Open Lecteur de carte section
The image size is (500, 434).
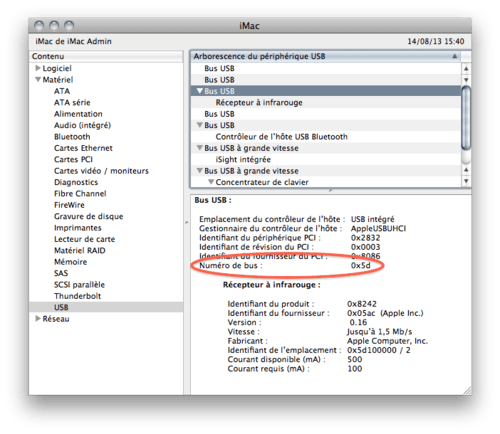(84, 239)
